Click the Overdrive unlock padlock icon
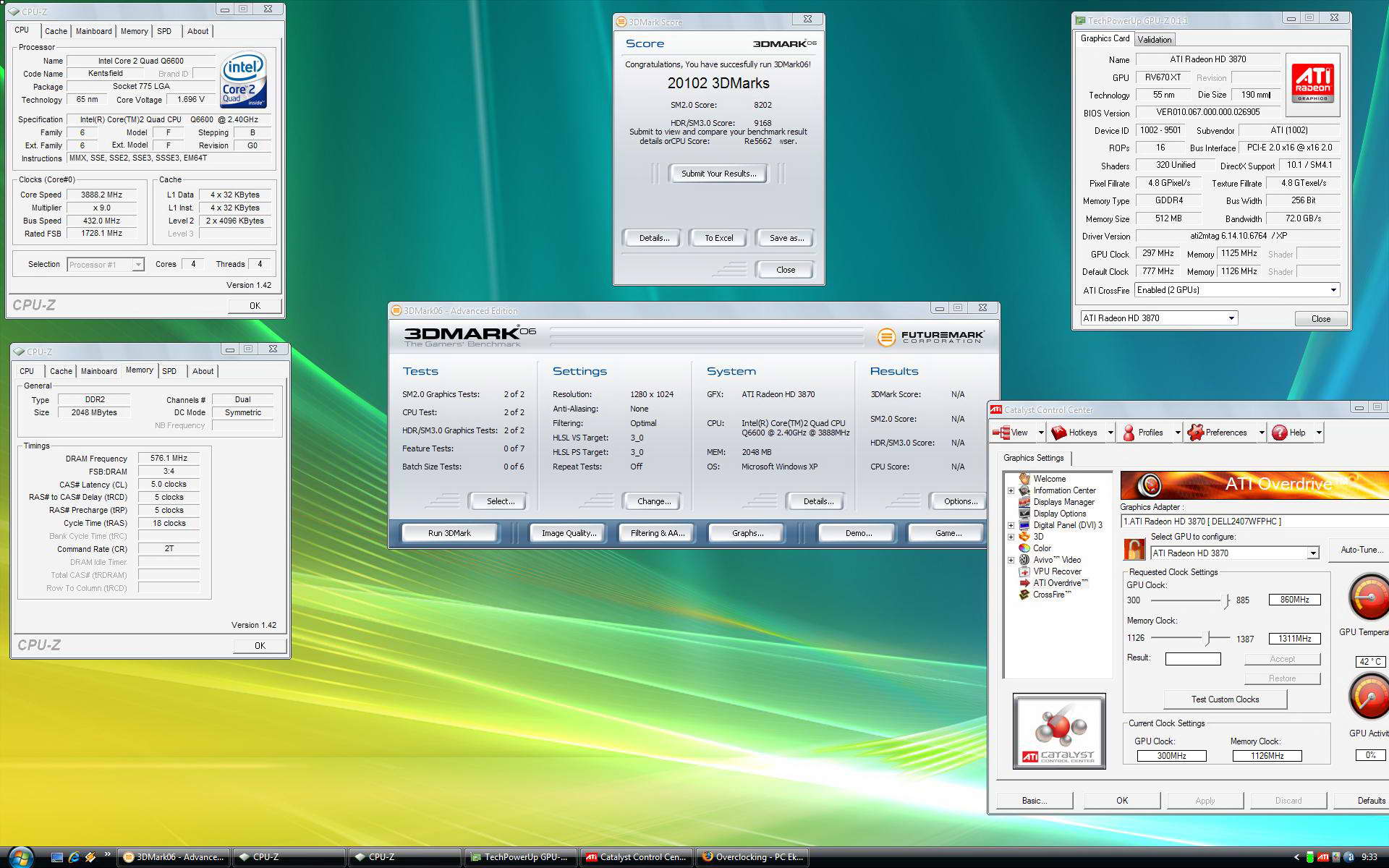1389x868 pixels. (x=1134, y=549)
